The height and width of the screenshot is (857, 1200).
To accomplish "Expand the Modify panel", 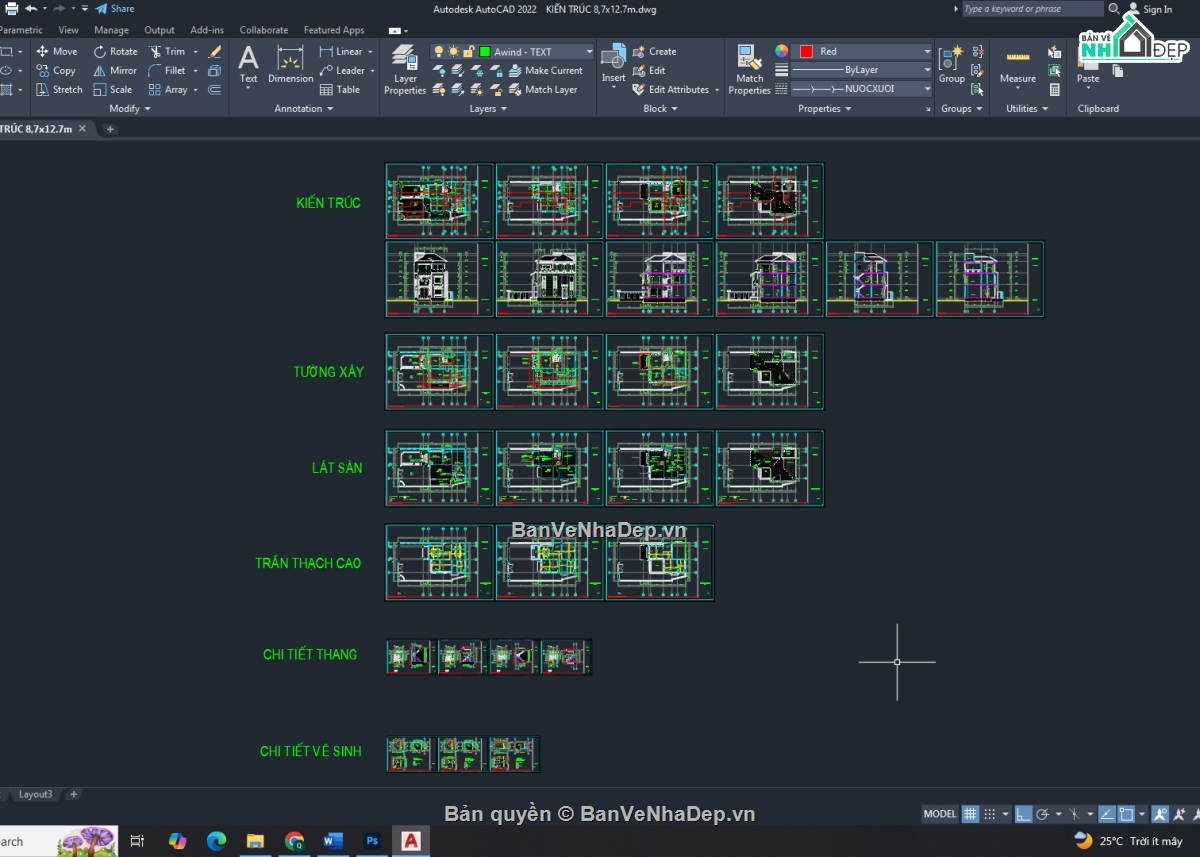I will click(128, 108).
